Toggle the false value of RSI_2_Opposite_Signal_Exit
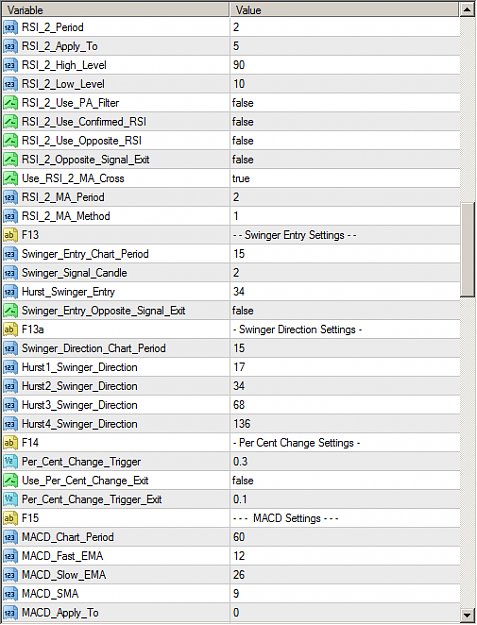The height and width of the screenshot is (625, 477). coord(243,159)
